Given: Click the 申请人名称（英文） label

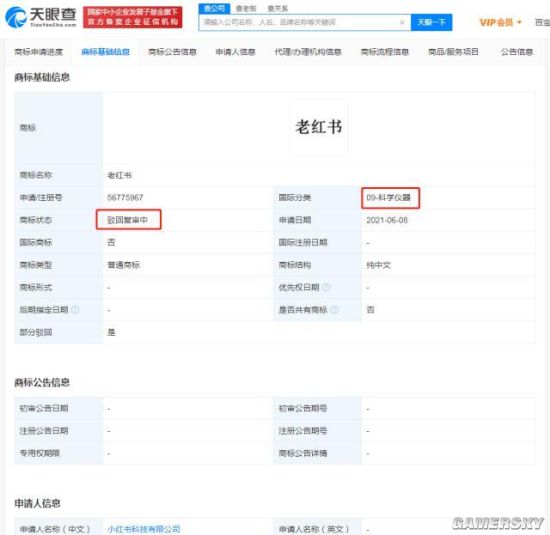Looking at the screenshot, I should pyautogui.click(x=314, y=529).
